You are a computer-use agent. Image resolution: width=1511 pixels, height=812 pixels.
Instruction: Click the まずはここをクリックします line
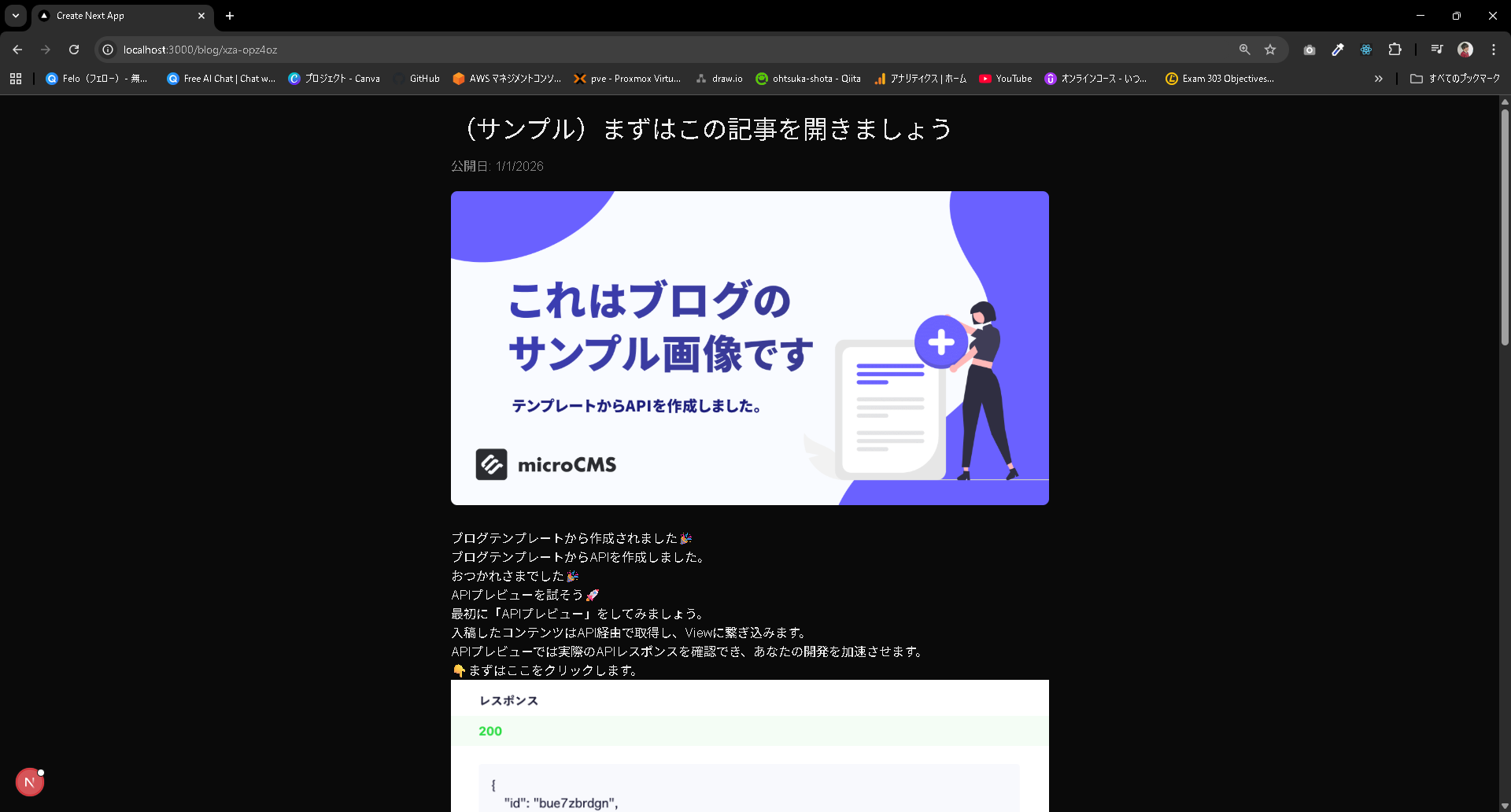[546, 670]
